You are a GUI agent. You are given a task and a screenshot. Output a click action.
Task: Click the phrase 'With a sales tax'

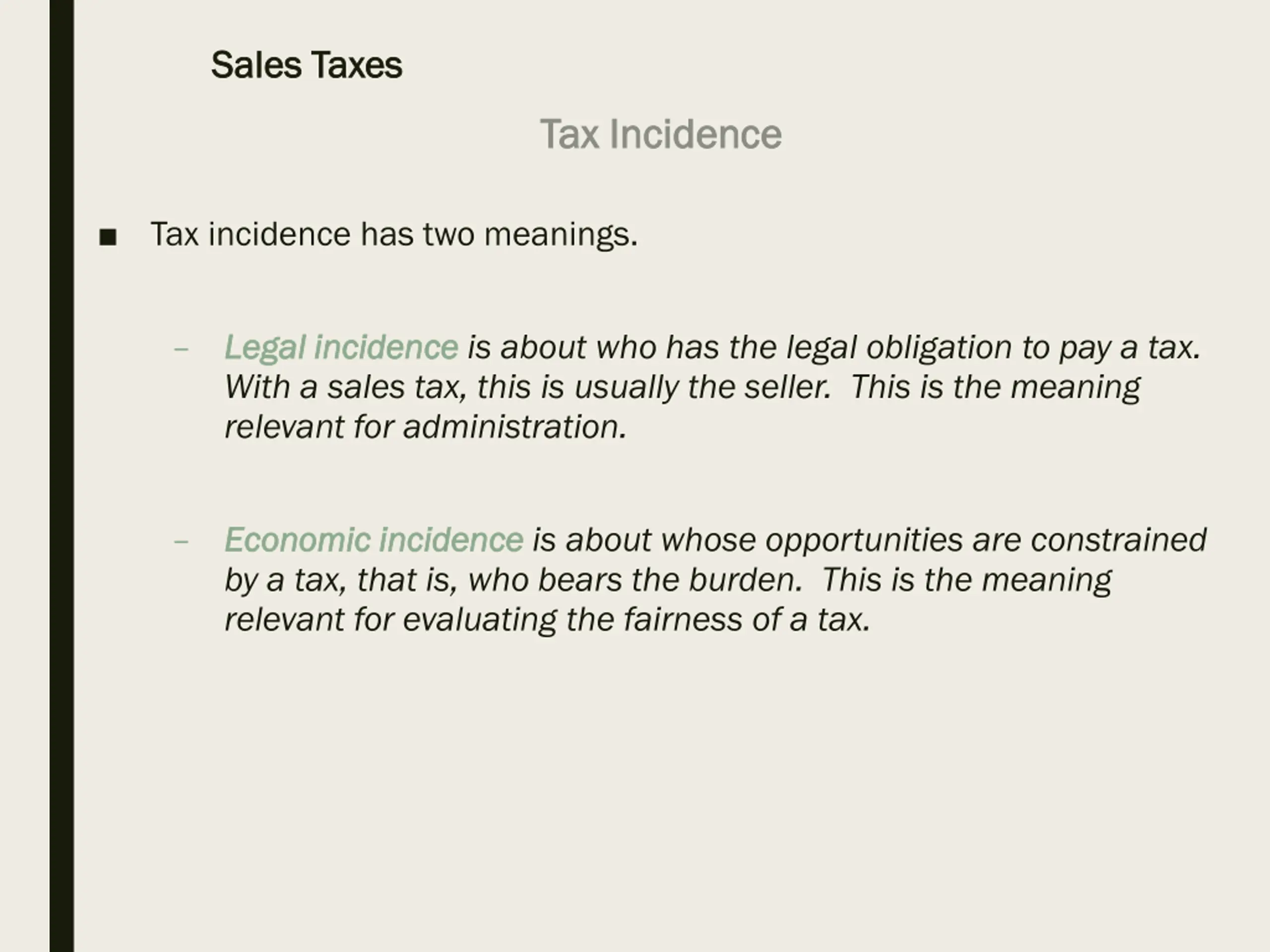click(x=344, y=387)
